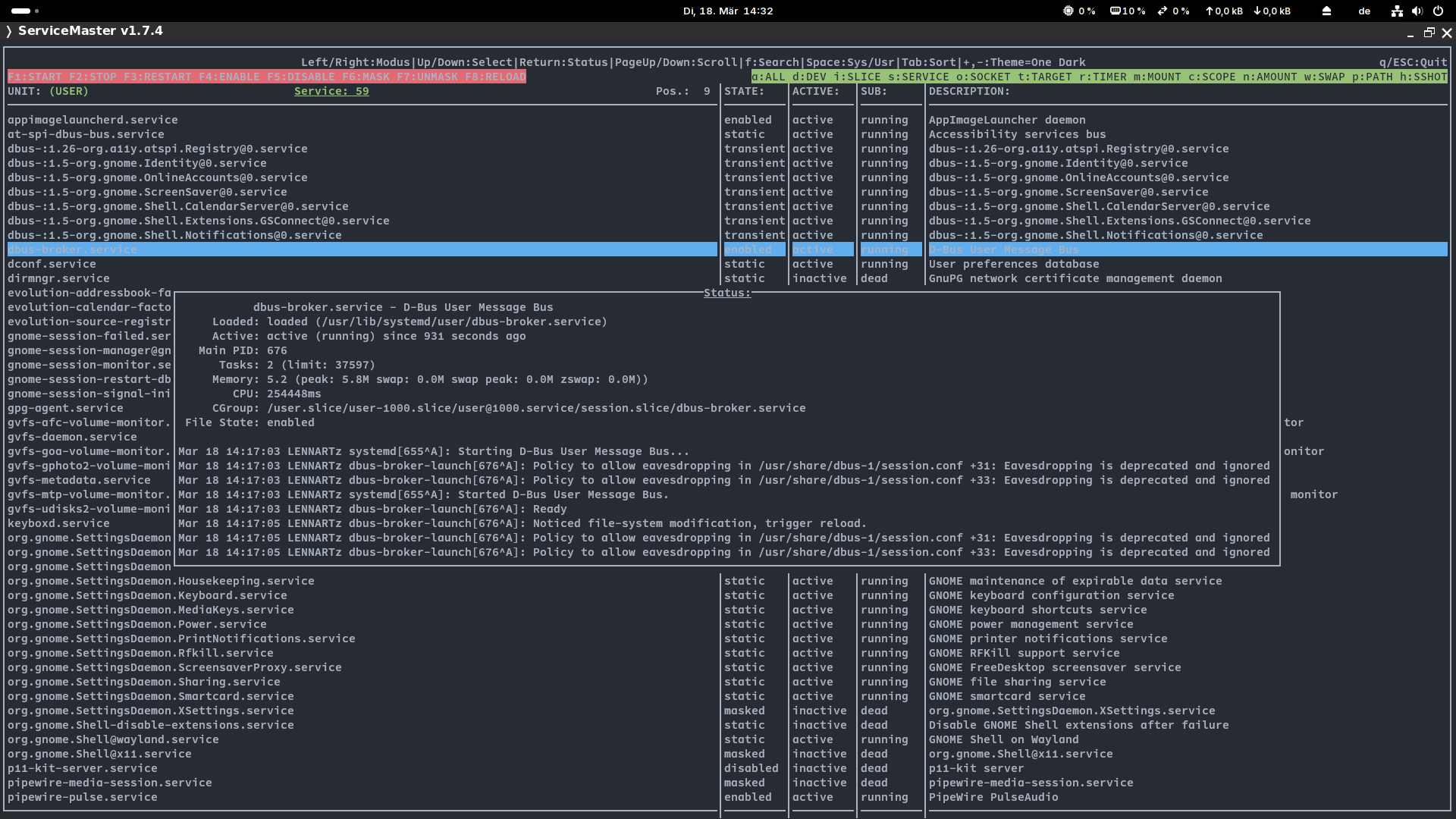Select the d:DEV unit filter

click(x=809, y=77)
